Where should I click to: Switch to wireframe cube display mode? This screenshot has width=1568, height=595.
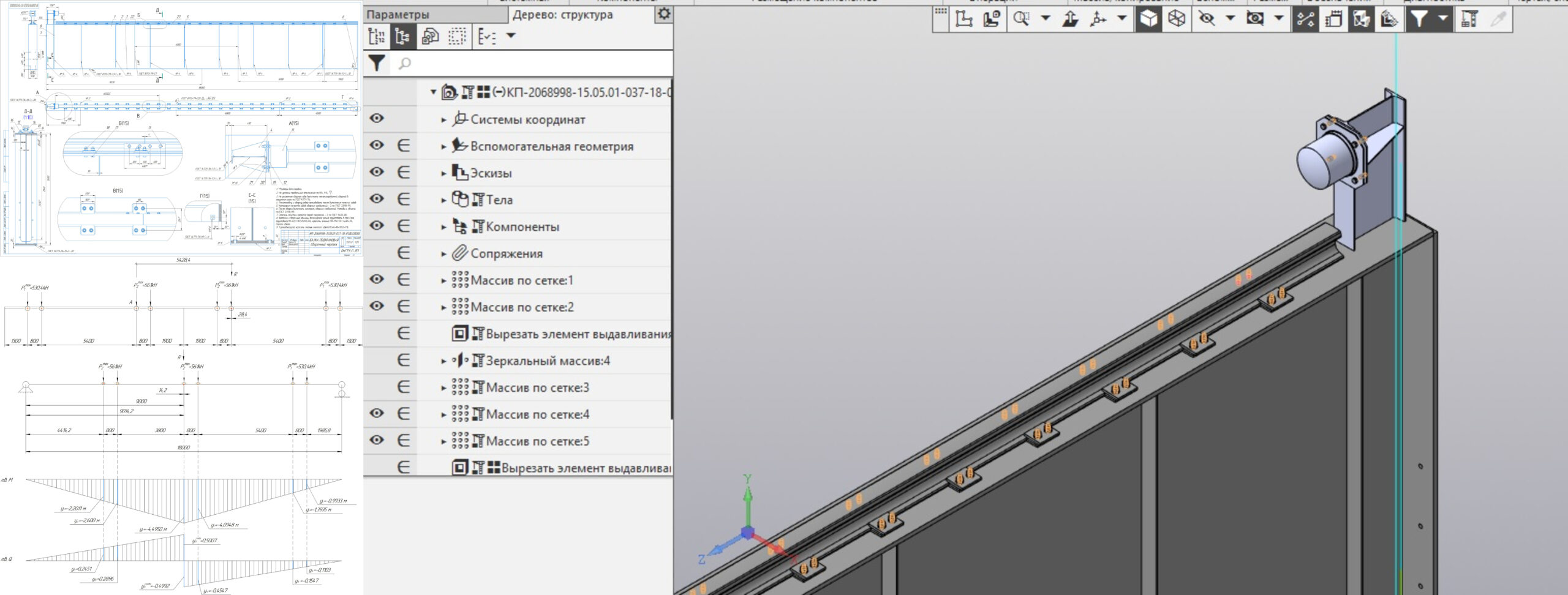(x=1177, y=19)
